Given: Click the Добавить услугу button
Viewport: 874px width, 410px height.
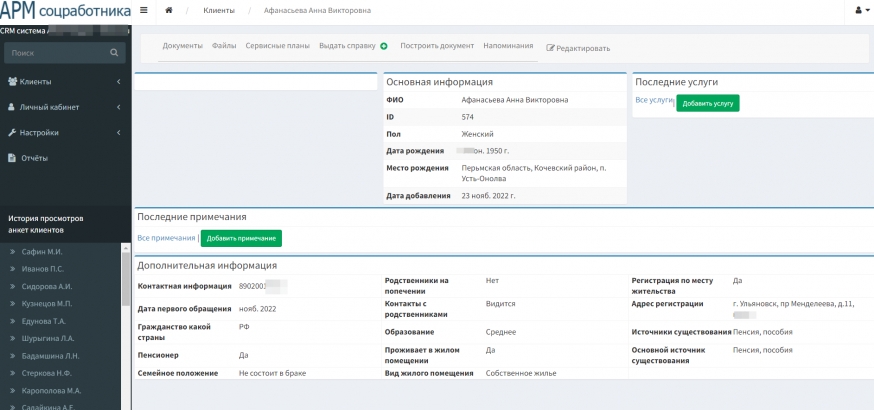Looking at the screenshot, I should 708,104.
